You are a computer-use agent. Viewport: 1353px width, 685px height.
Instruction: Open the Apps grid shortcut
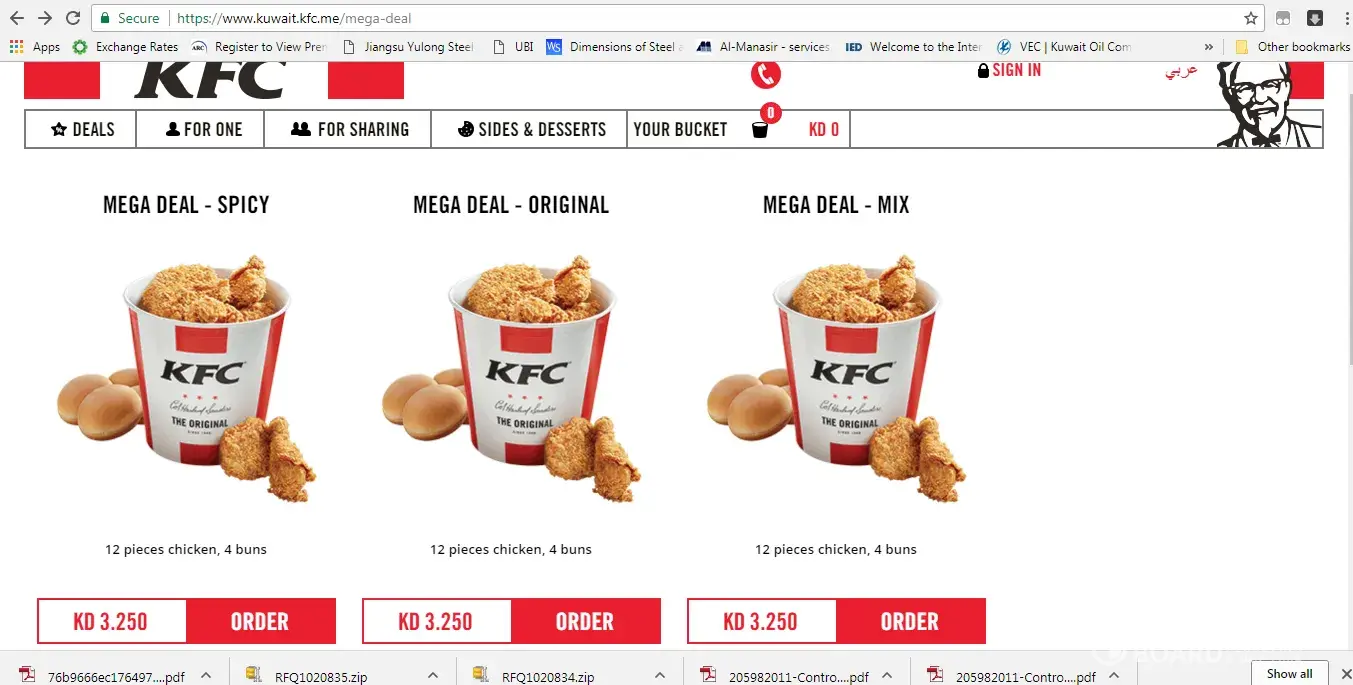pyautogui.click(x=35, y=47)
